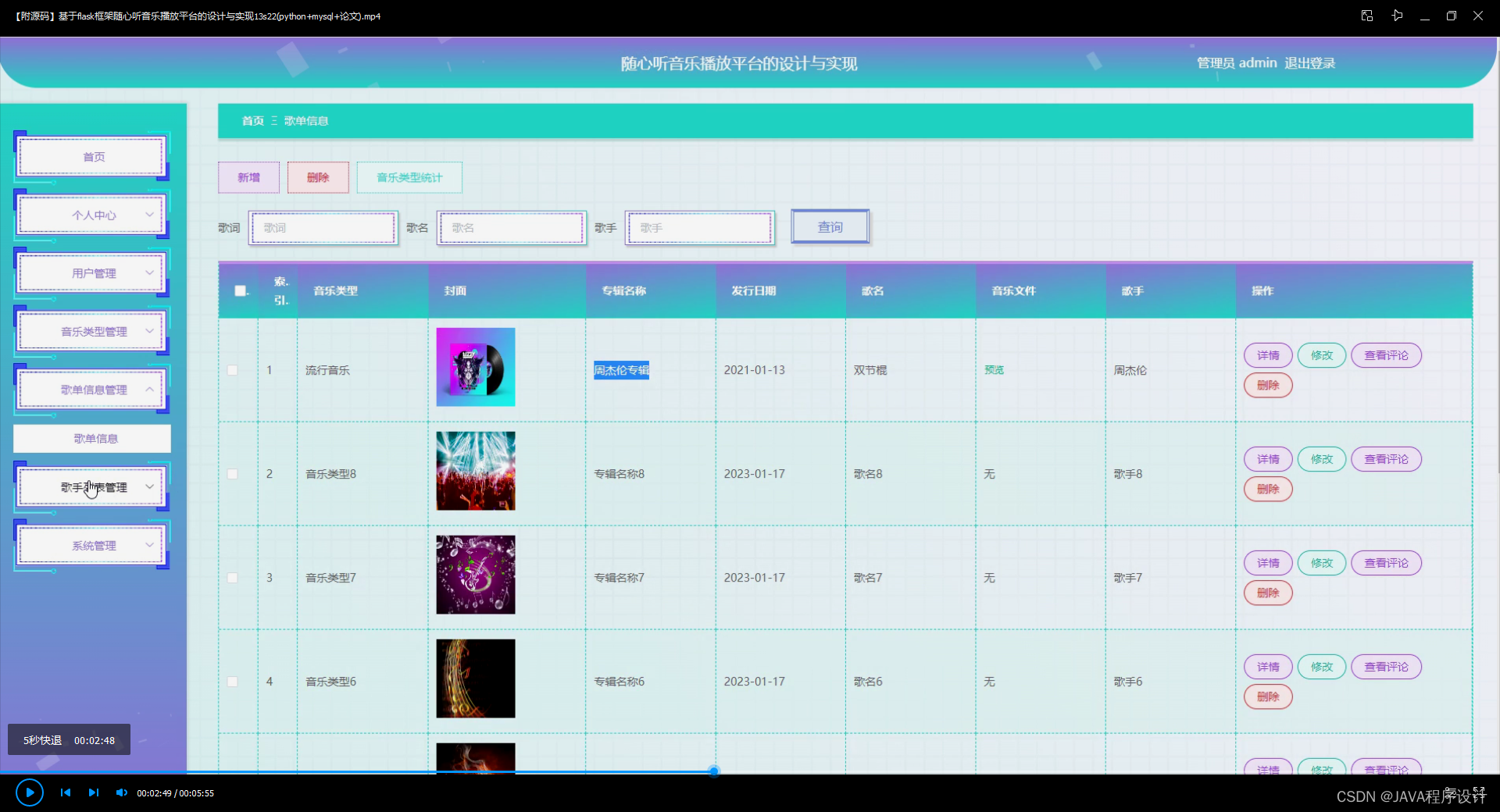This screenshot has width=1500, height=812.
Task: Open the cover thumbnail for 周杰伦专辑
Action: (x=476, y=367)
